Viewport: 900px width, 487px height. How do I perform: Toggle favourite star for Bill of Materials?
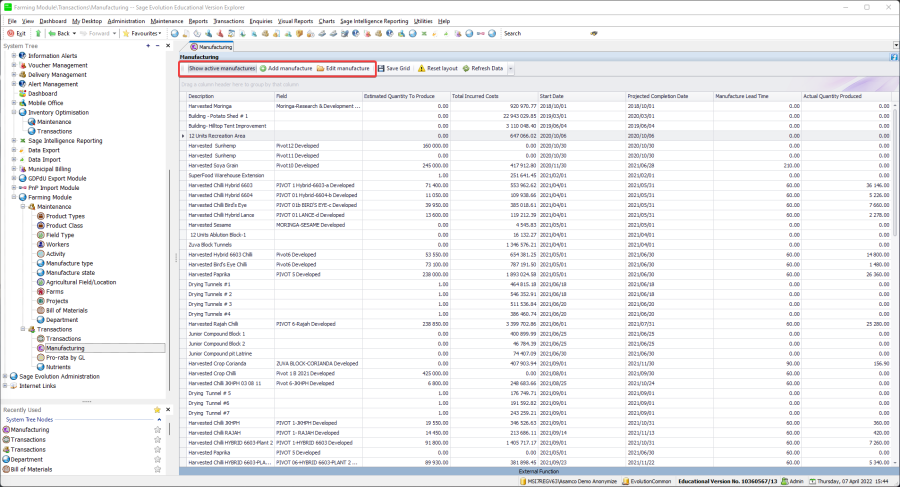click(157, 469)
